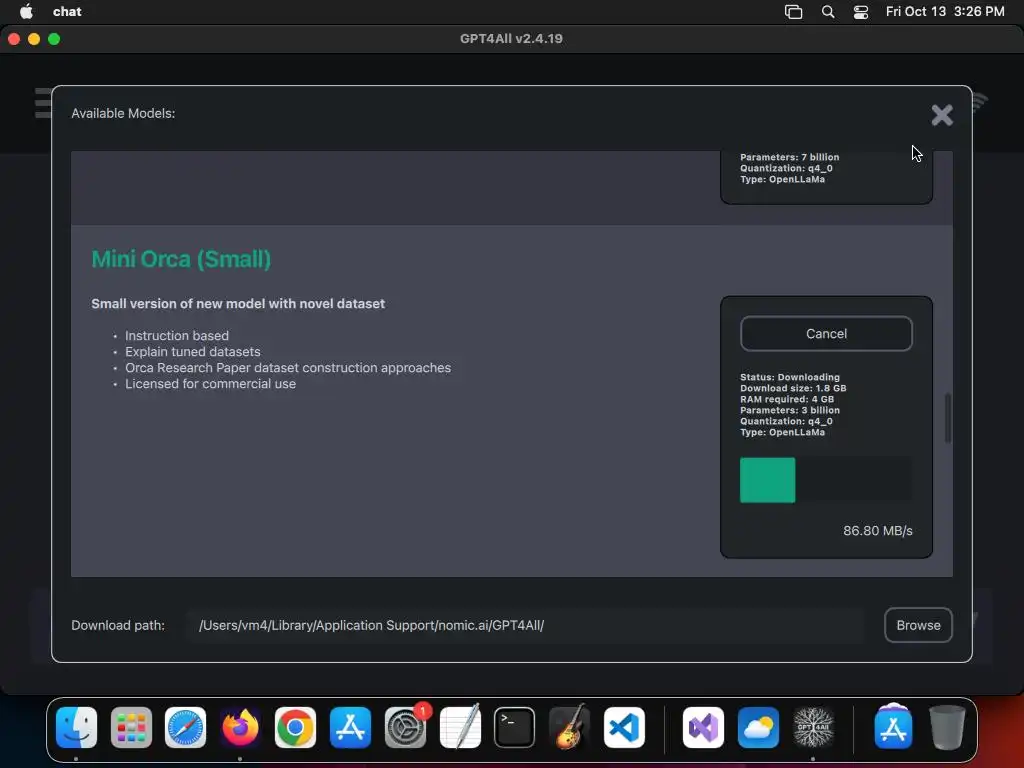Click the Mini Orca download progress bar

826,480
